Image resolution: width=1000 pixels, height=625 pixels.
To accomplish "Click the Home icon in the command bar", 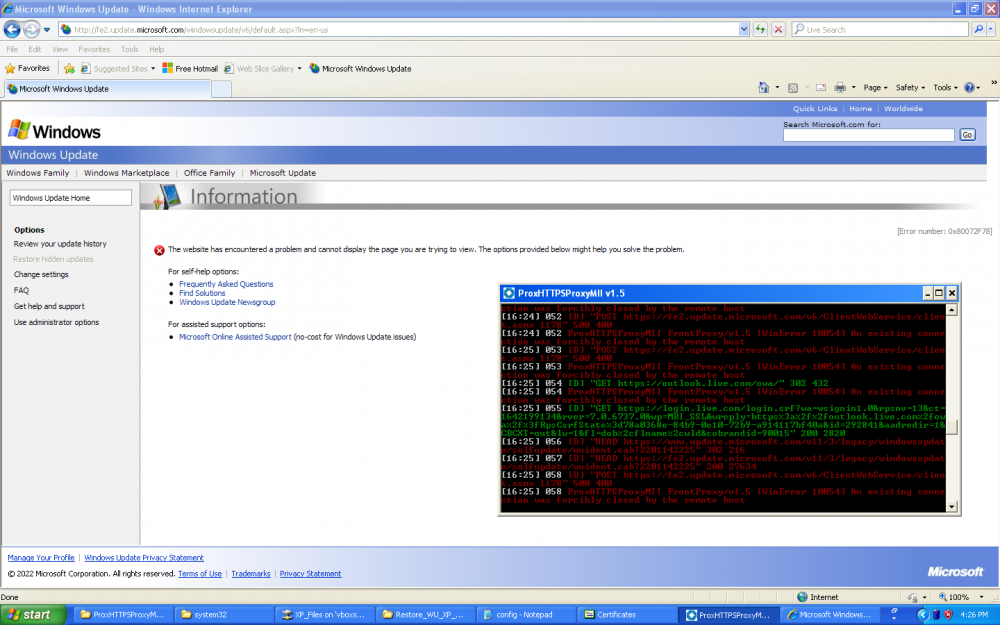I will point(763,88).
